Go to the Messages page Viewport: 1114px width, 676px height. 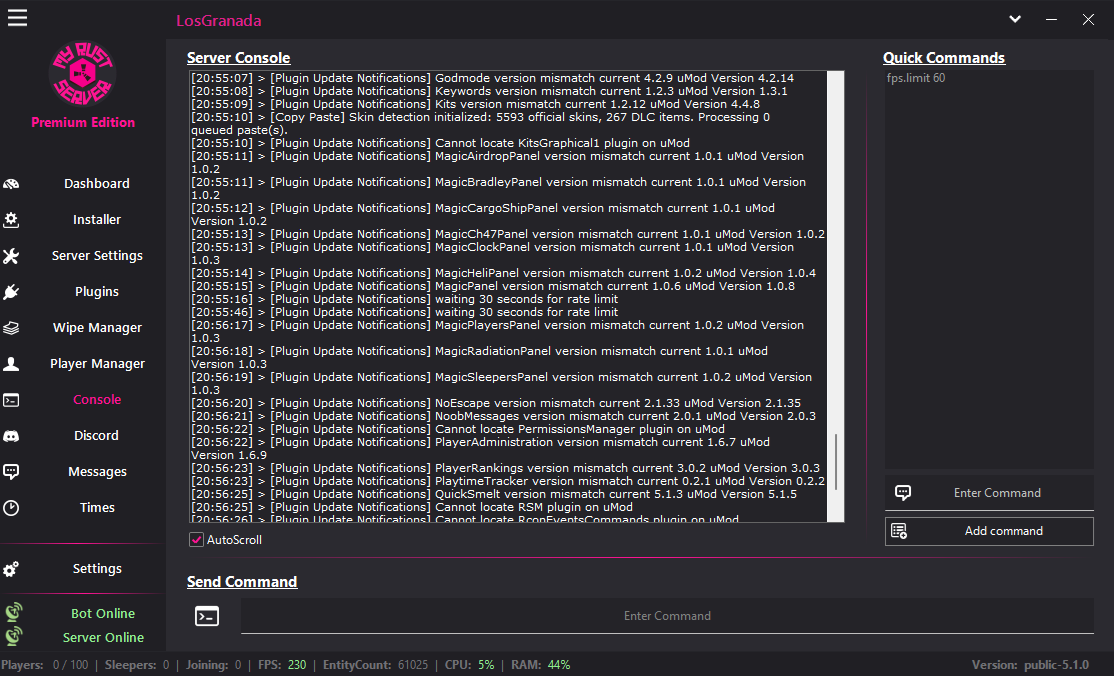click(x=97, y=471)
